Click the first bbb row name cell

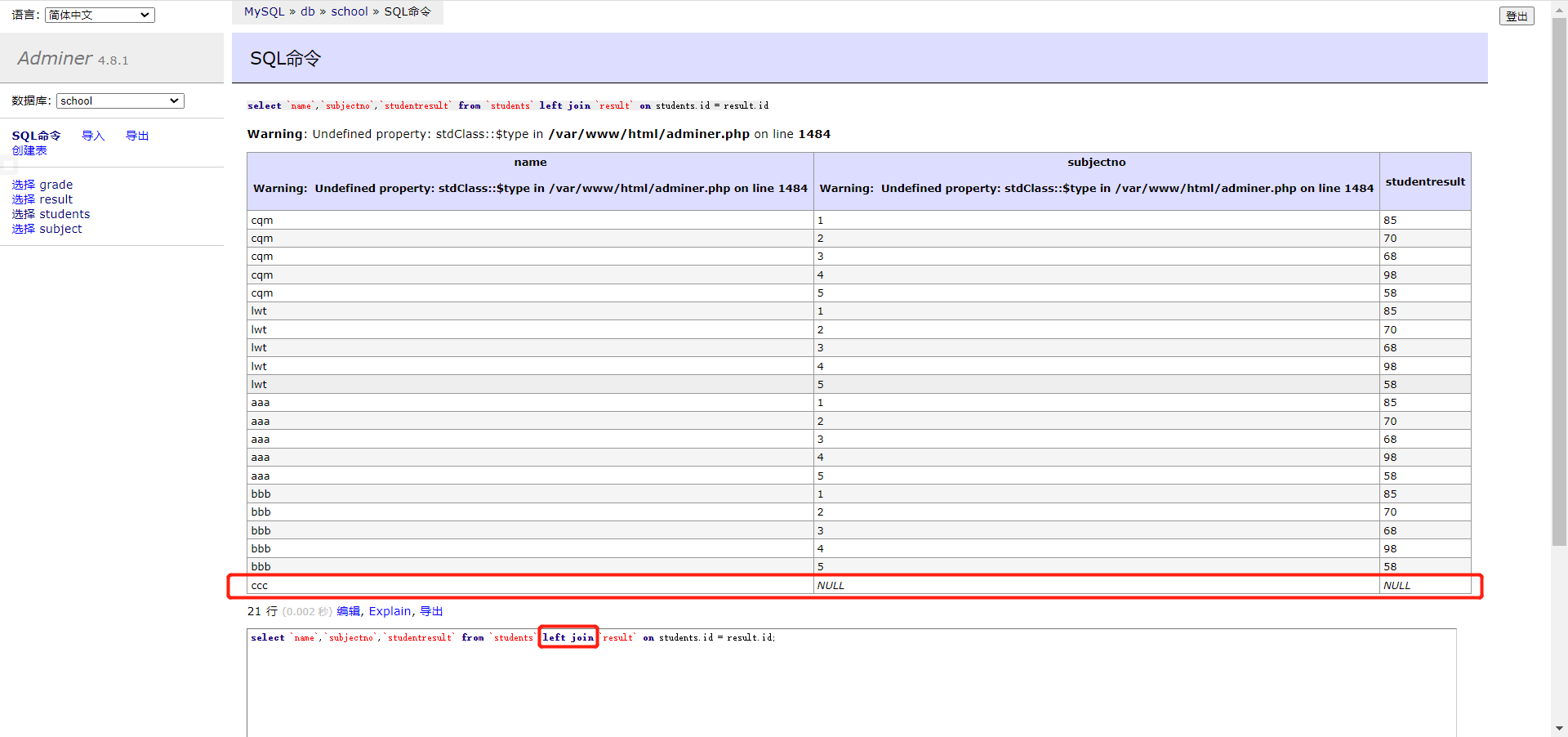[x=530, y=494]
